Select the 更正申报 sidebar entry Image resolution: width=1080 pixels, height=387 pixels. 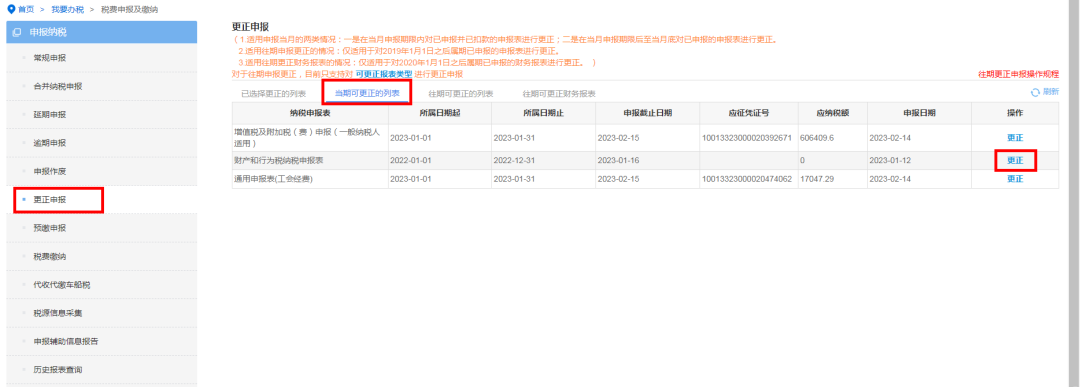[50, 200]
